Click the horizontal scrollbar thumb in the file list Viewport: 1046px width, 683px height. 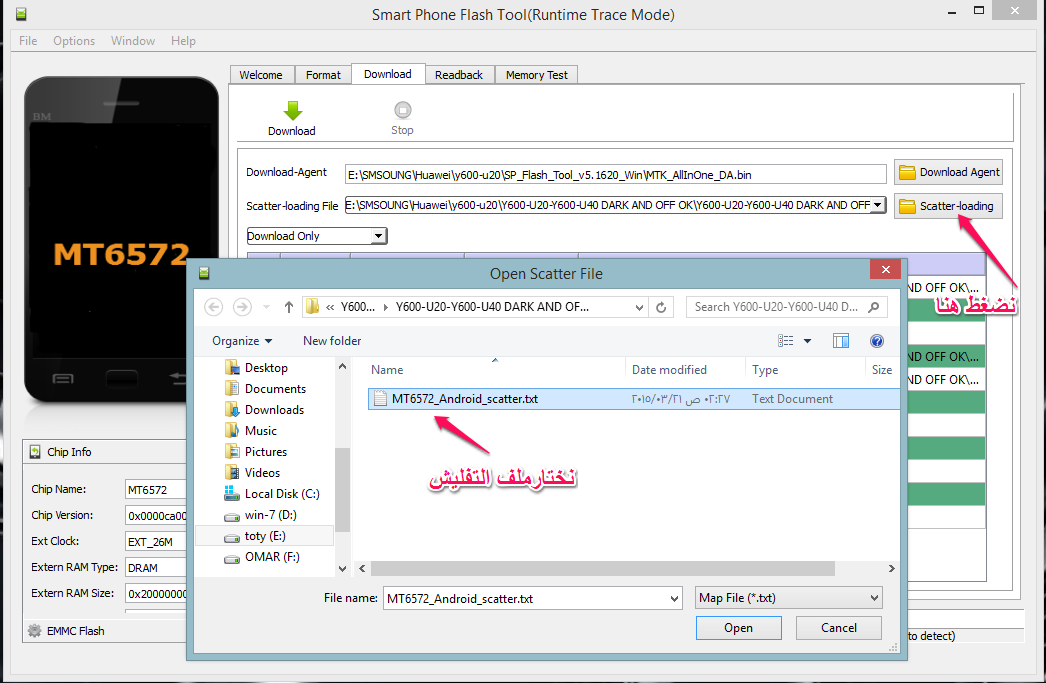602,568
